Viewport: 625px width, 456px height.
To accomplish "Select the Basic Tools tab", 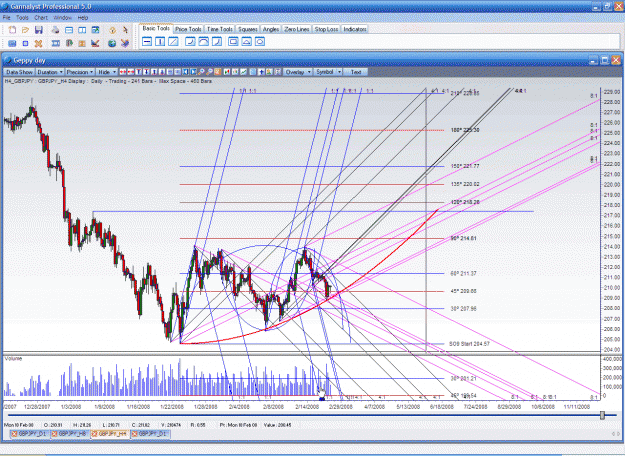I will tap(156, 28).
